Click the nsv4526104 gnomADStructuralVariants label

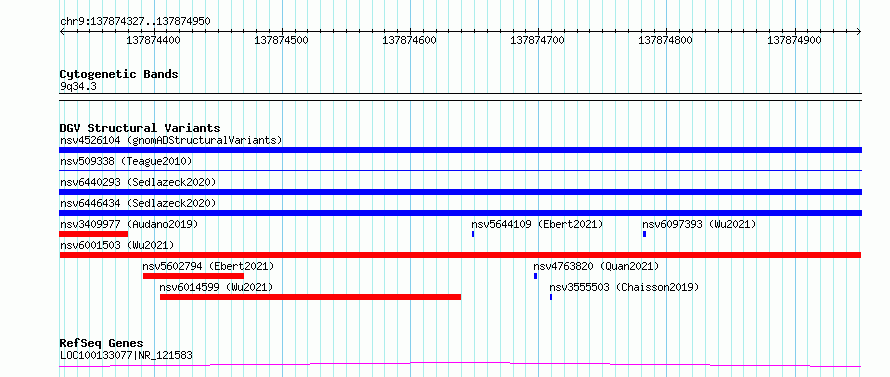click(171, 140)
